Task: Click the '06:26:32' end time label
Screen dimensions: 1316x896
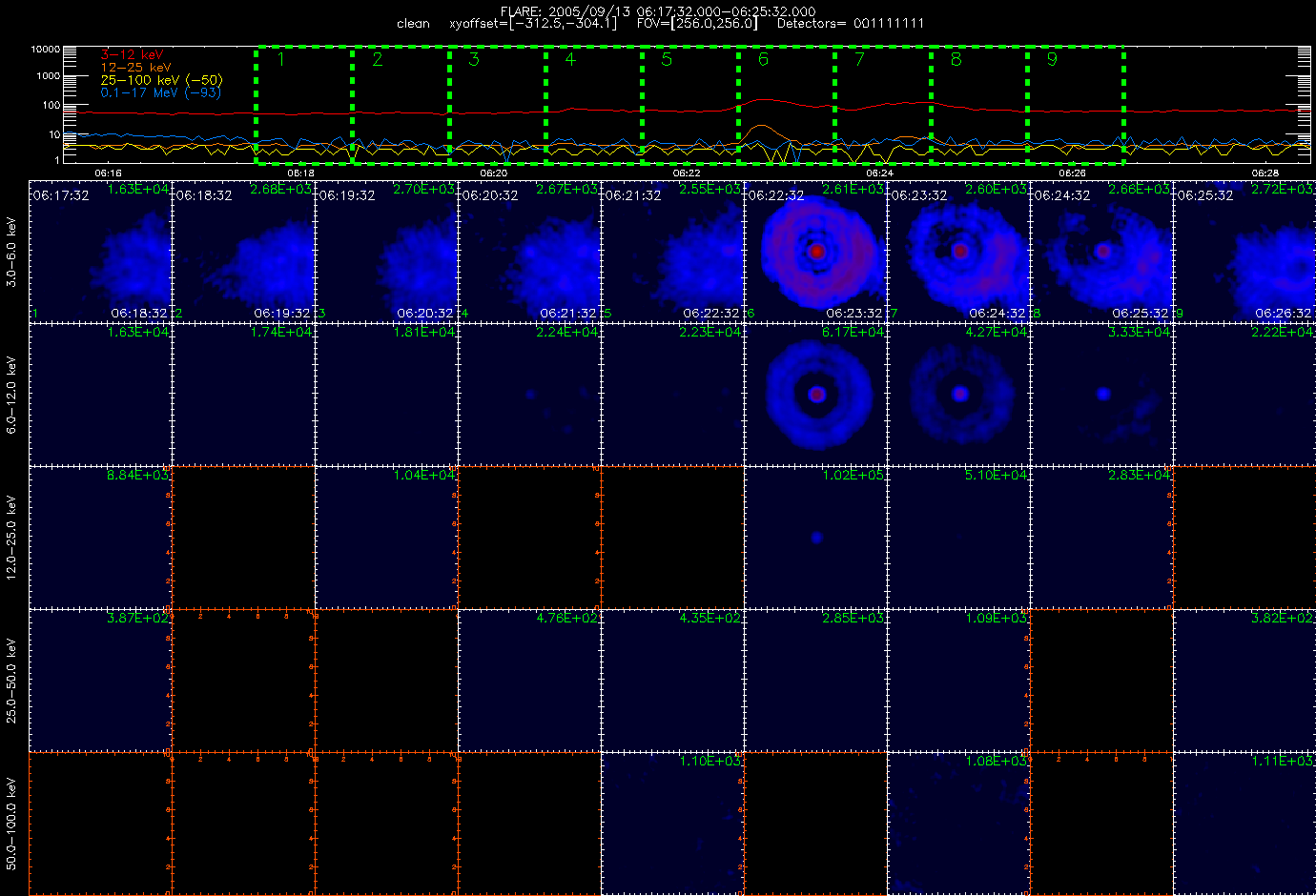Action: (1283, 314)
